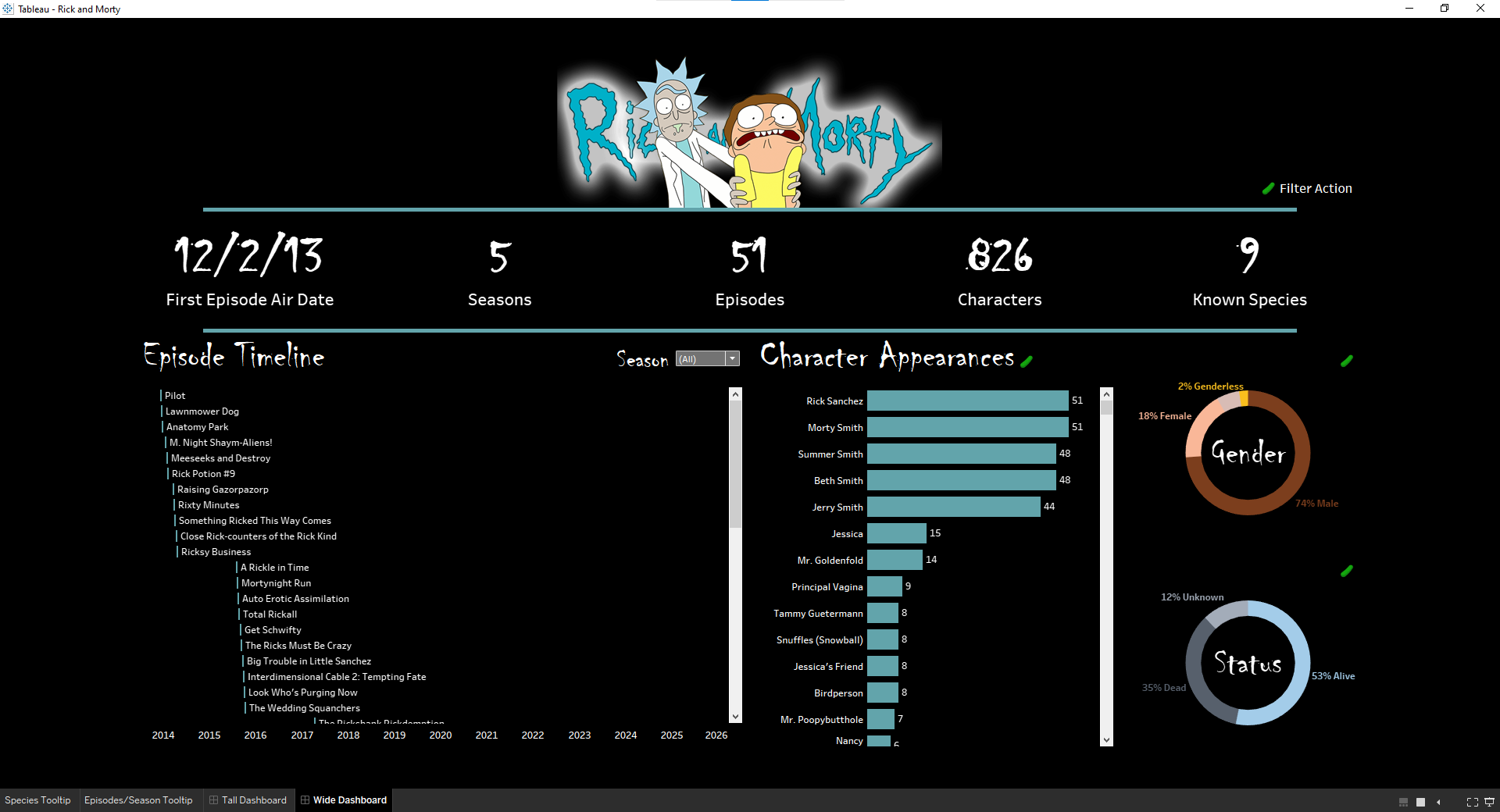Click the Look Who's Purging Now episode
This screenshot has height=812, width=1500.
(302, 693)
